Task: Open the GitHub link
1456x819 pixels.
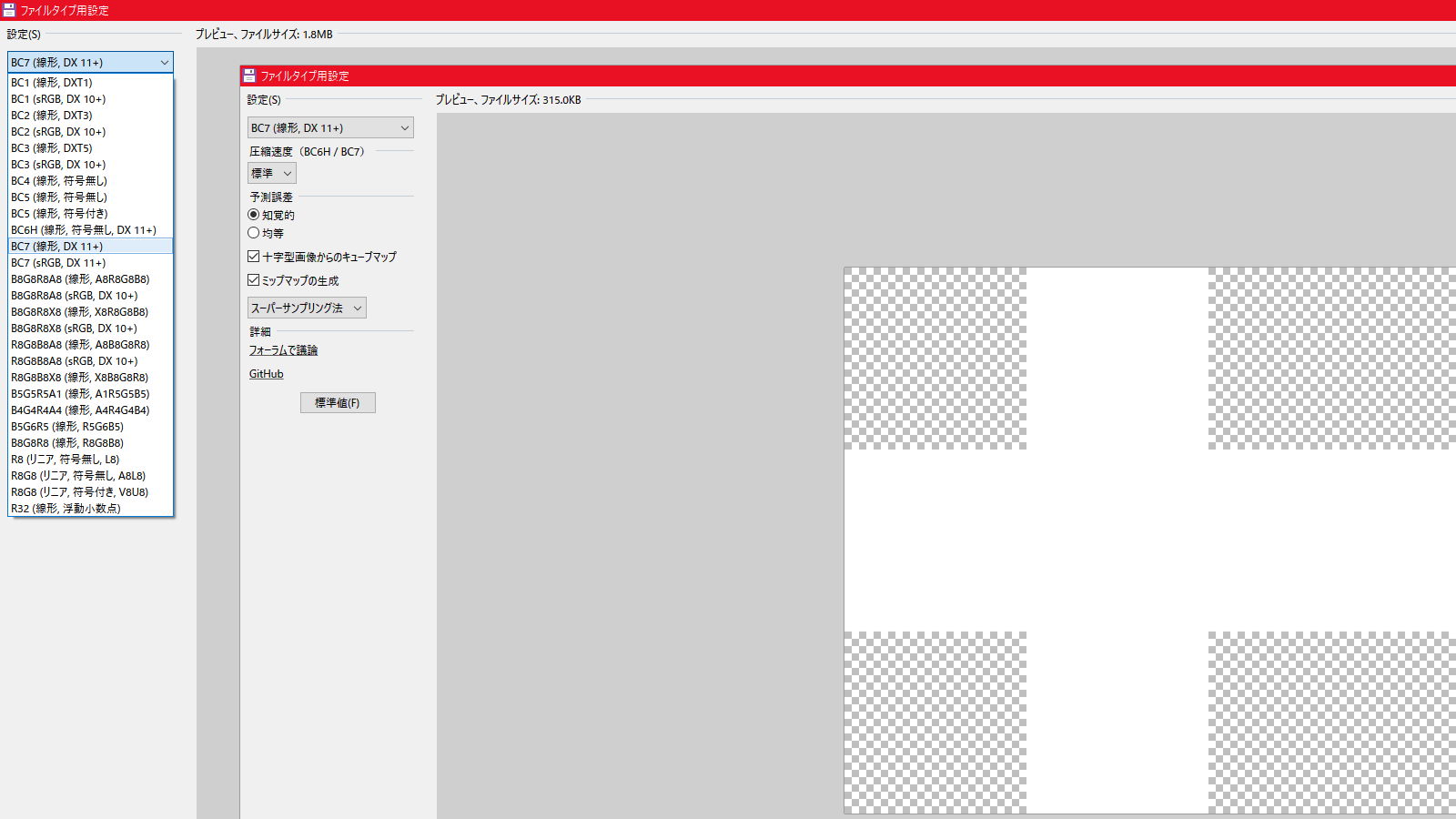Action: pyautogui.click(x=266, y=373)
